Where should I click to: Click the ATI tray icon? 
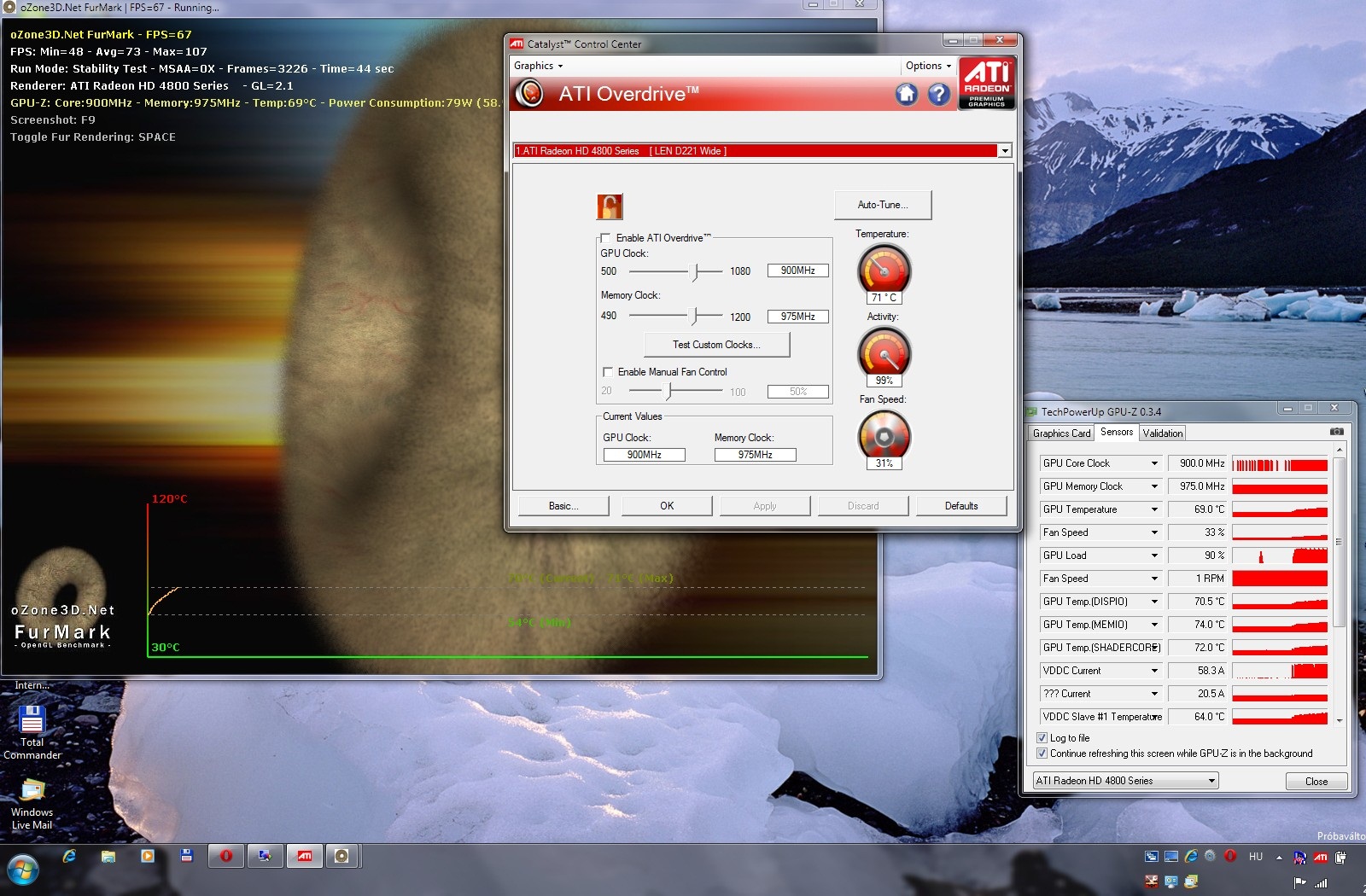point(1320,857)
